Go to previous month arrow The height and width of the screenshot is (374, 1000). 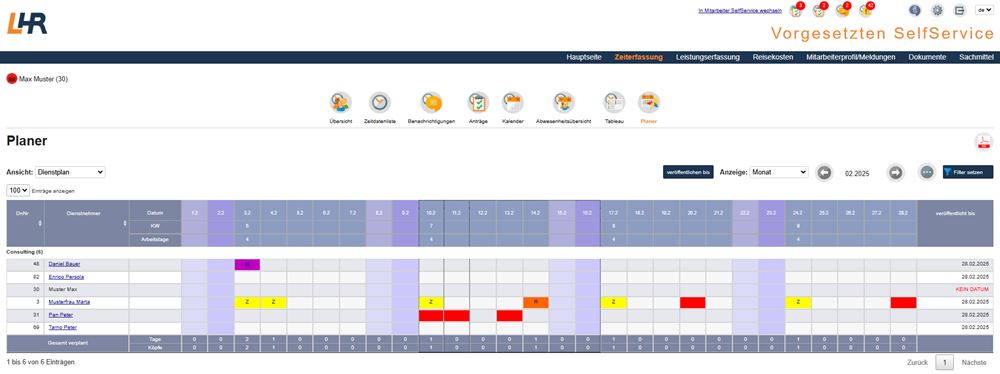825,172
